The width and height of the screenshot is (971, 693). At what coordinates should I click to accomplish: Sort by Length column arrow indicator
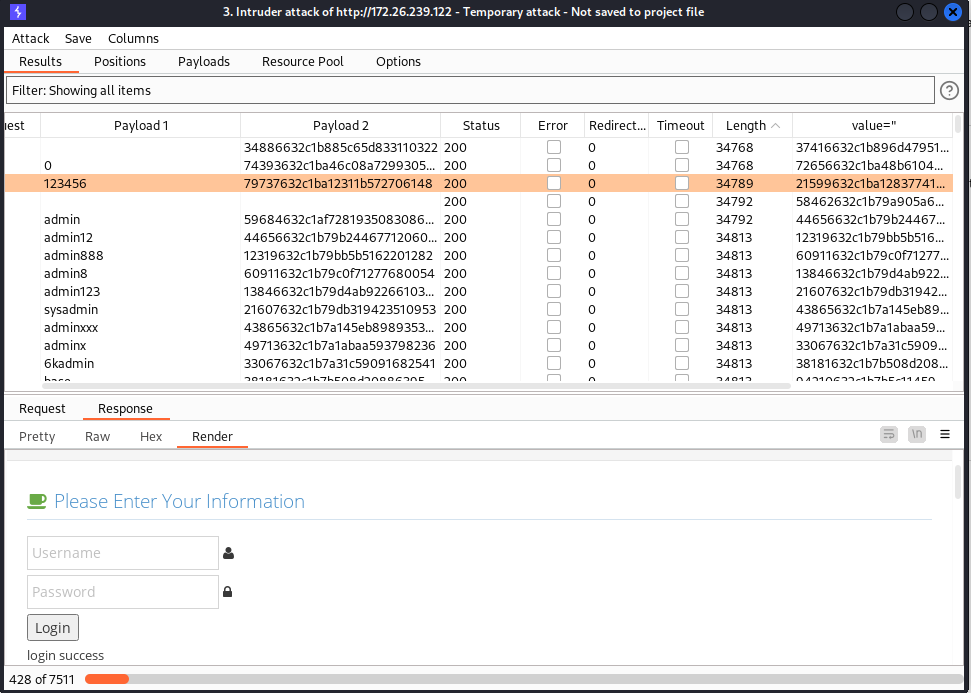775,126
